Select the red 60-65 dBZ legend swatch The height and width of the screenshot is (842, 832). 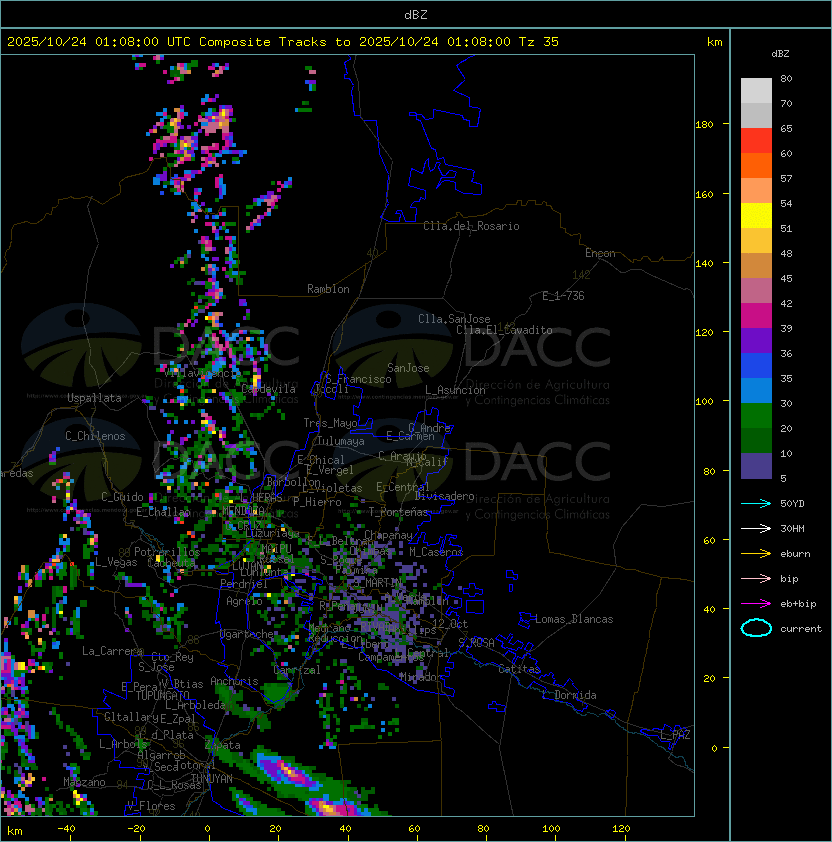(x=756, y=141)
